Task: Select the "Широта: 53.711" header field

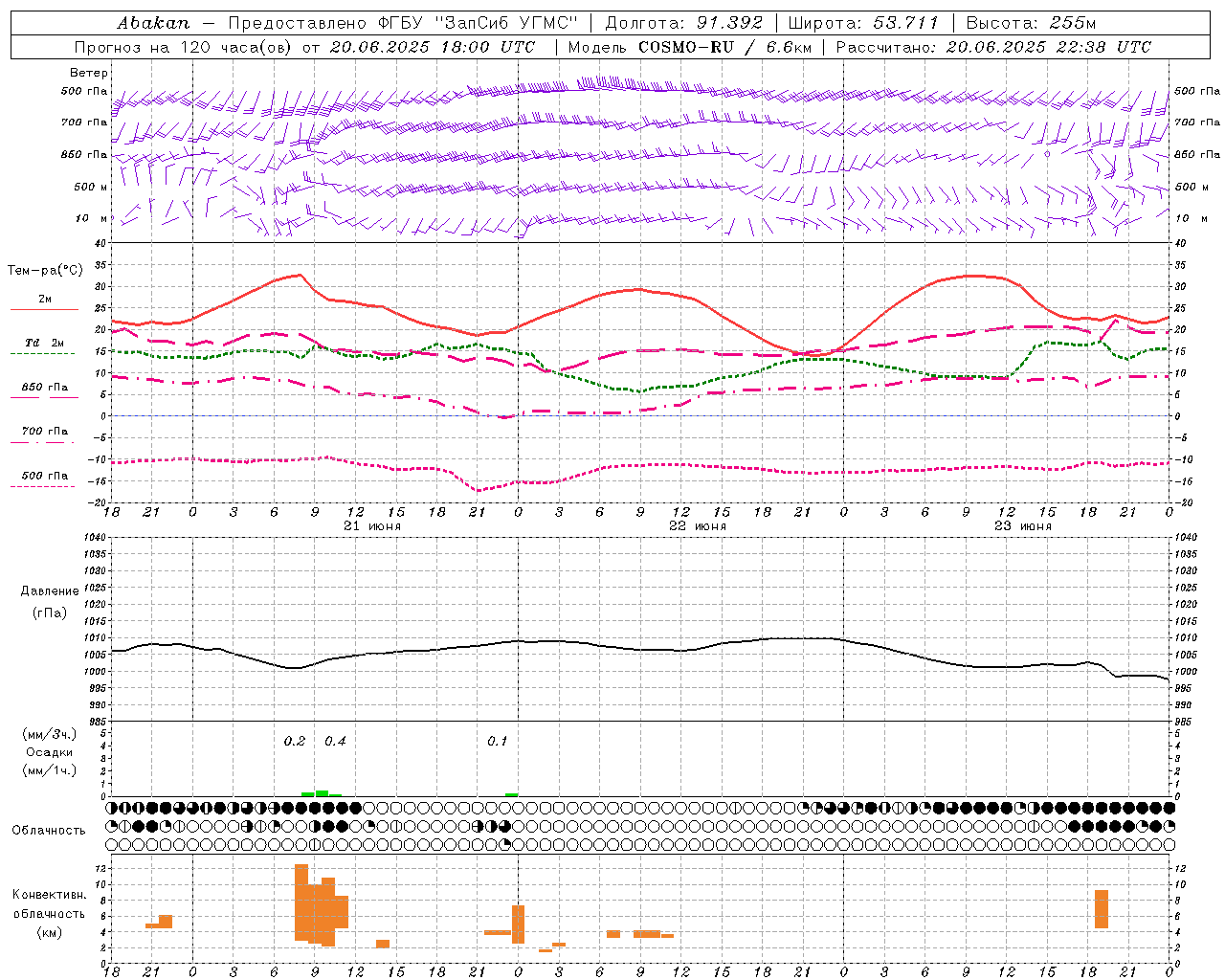Action: [x=861, y=23]
